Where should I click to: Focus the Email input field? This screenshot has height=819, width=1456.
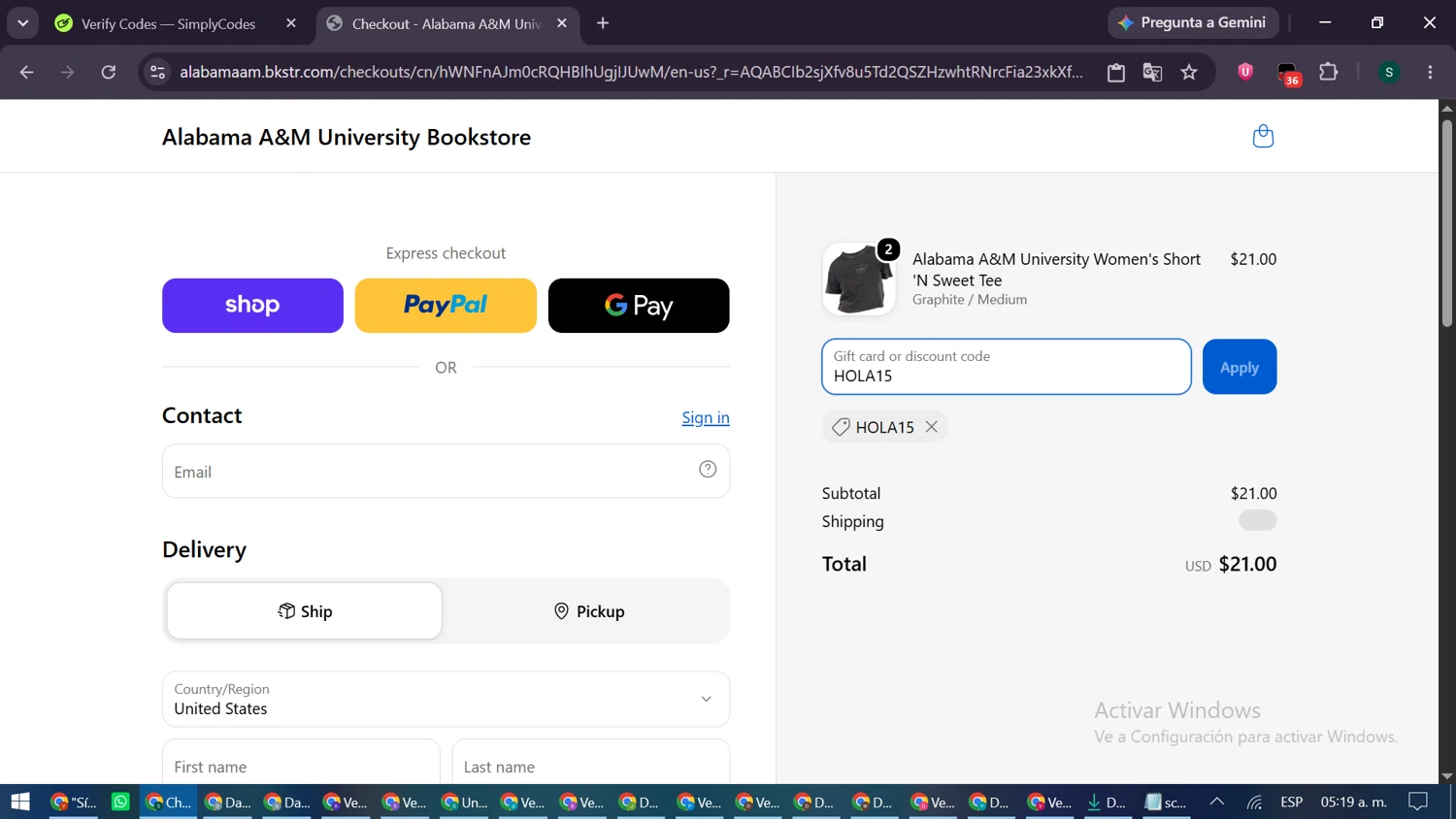[x=446, y=472]
